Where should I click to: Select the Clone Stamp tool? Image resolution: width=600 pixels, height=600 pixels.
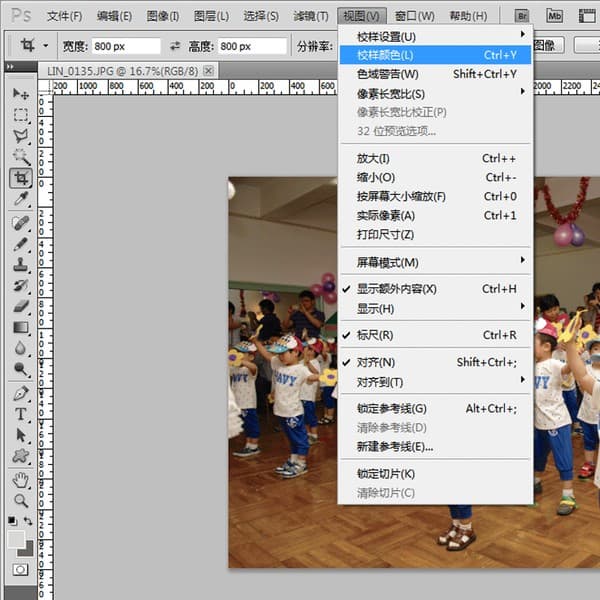tap(20, 265)
